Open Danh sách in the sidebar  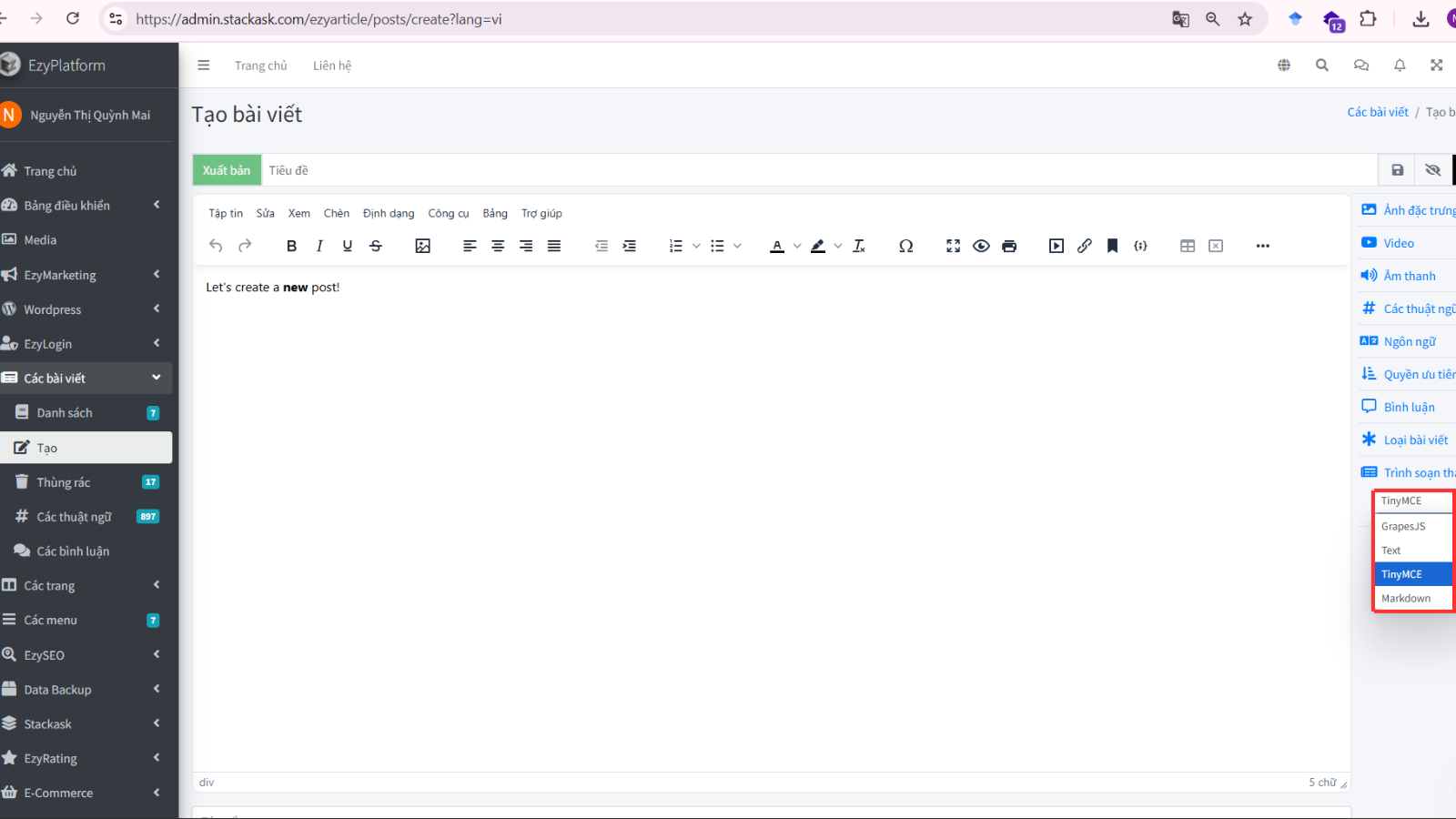(x=86, y=413)
